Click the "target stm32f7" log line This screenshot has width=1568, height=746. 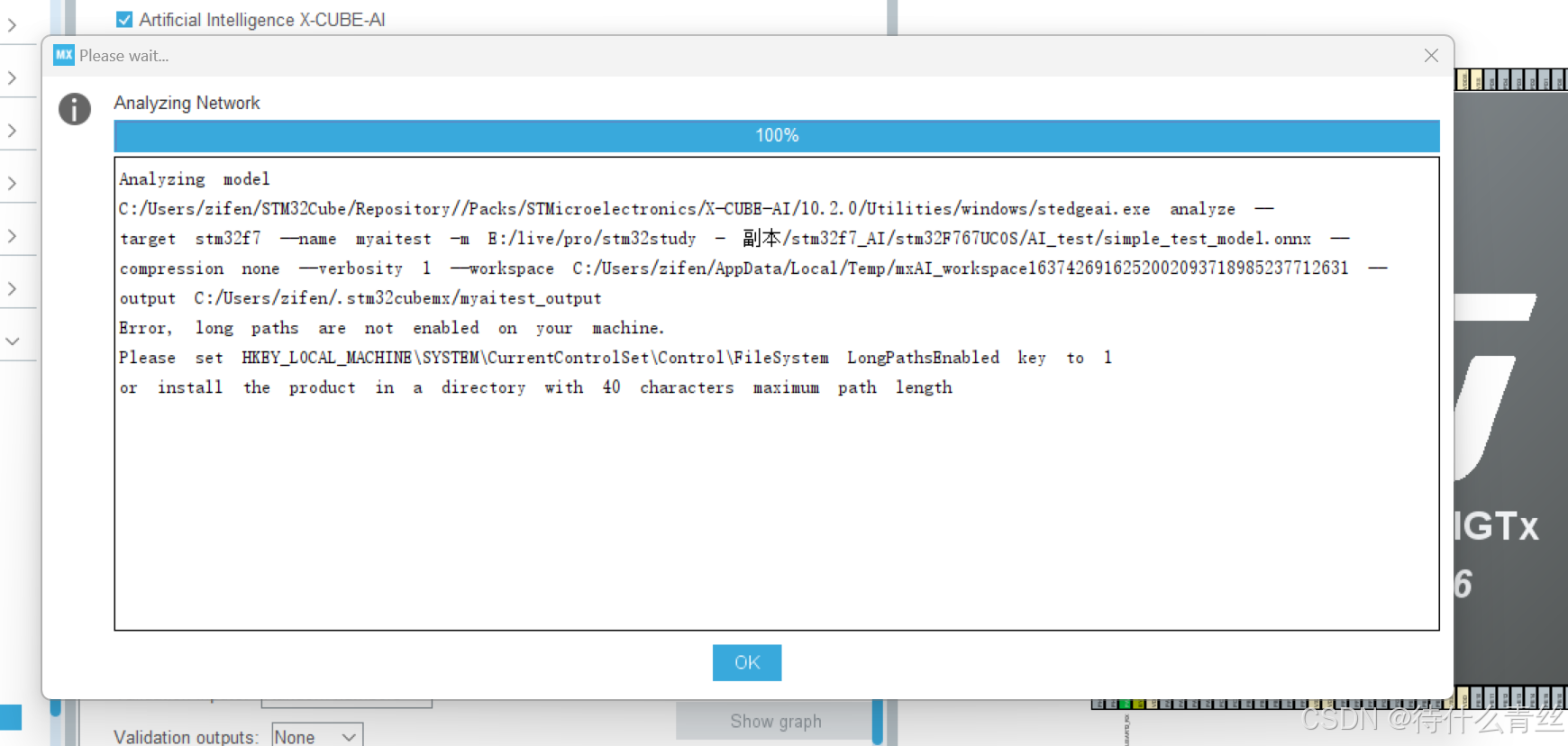(x=734, y=239)
